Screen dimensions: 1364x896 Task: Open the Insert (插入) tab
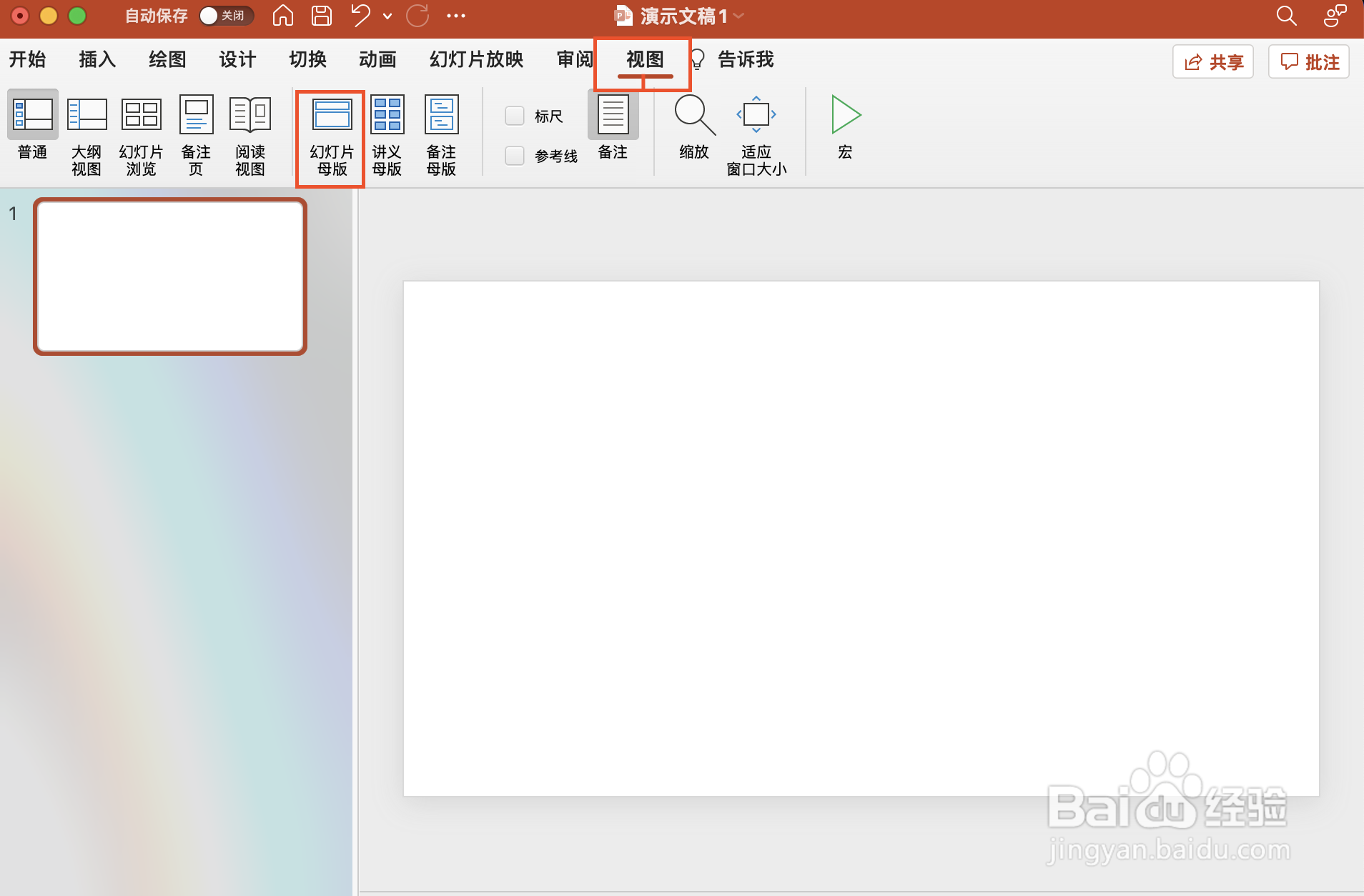(x=97, y=59)
